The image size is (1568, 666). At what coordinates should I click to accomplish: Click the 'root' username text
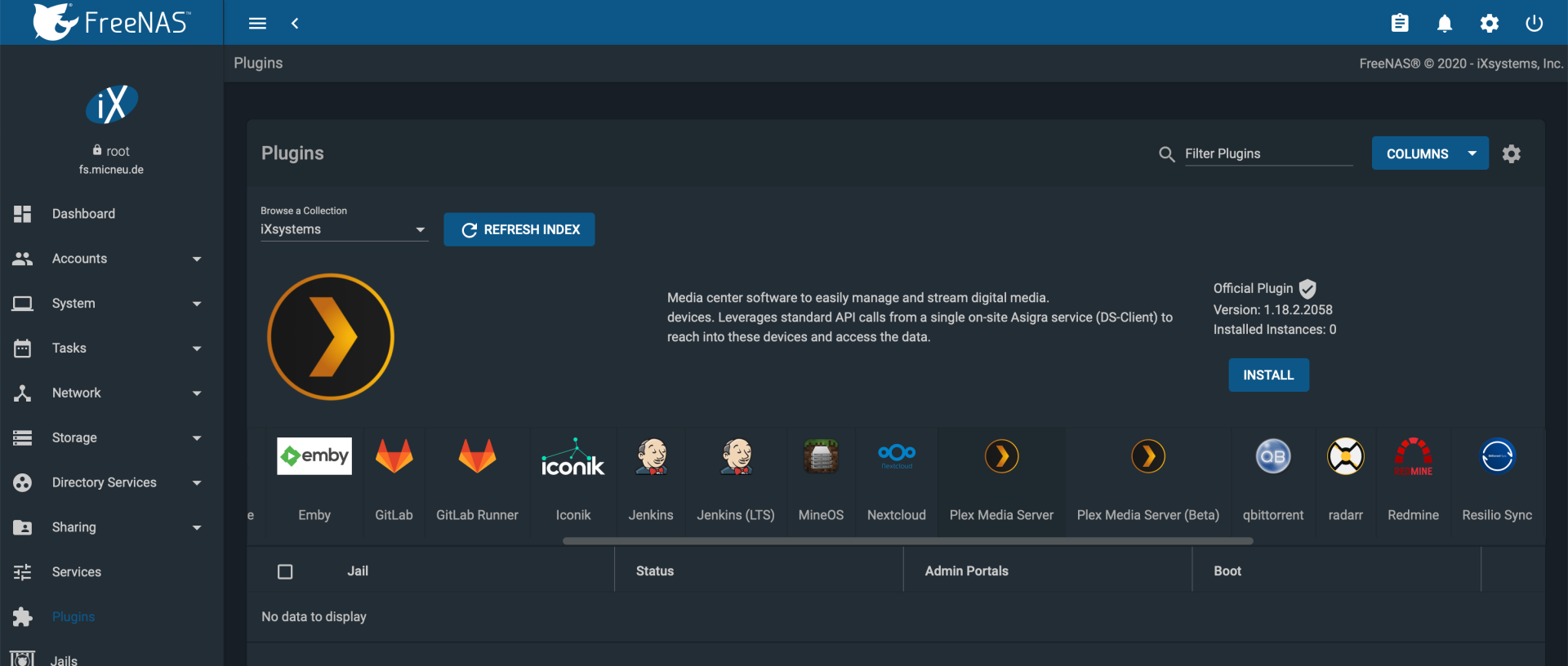[118, 151]
